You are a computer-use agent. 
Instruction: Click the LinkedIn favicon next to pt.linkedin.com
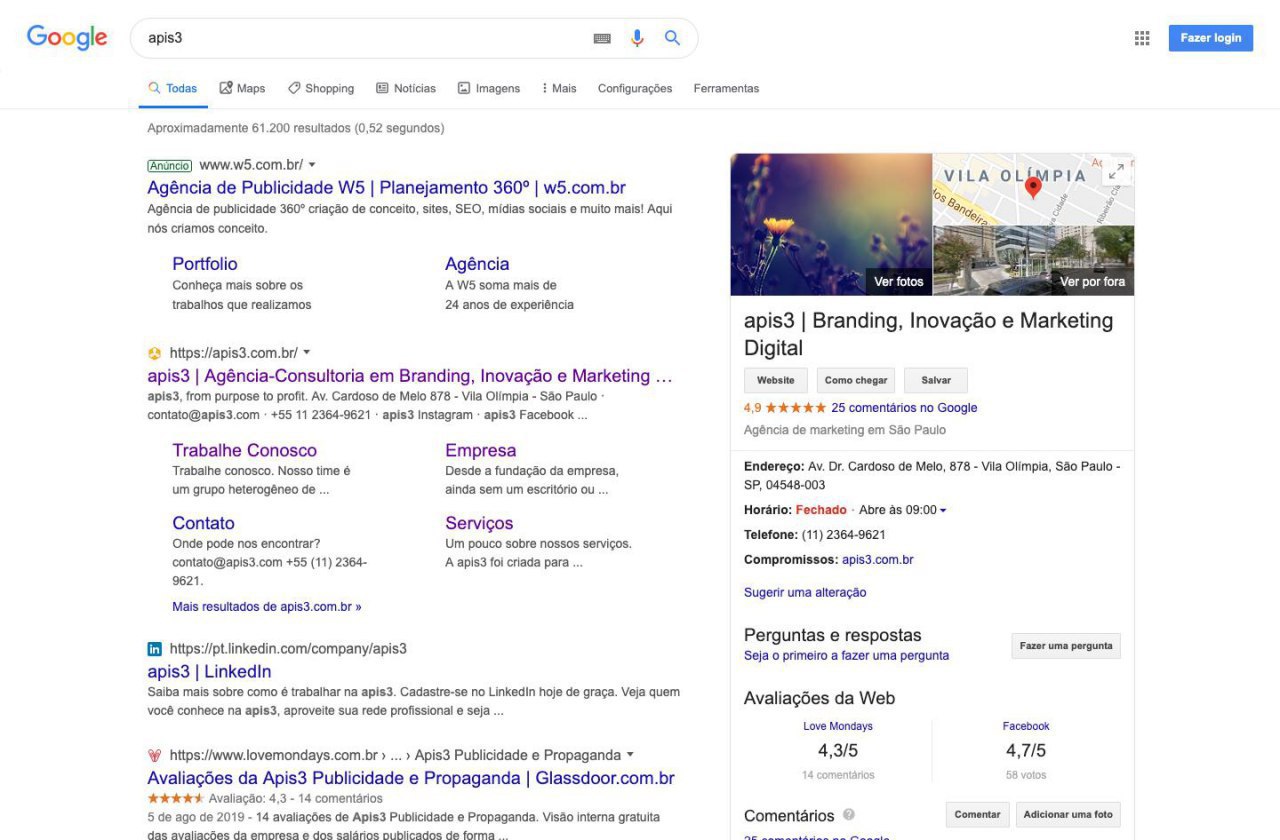154,649
